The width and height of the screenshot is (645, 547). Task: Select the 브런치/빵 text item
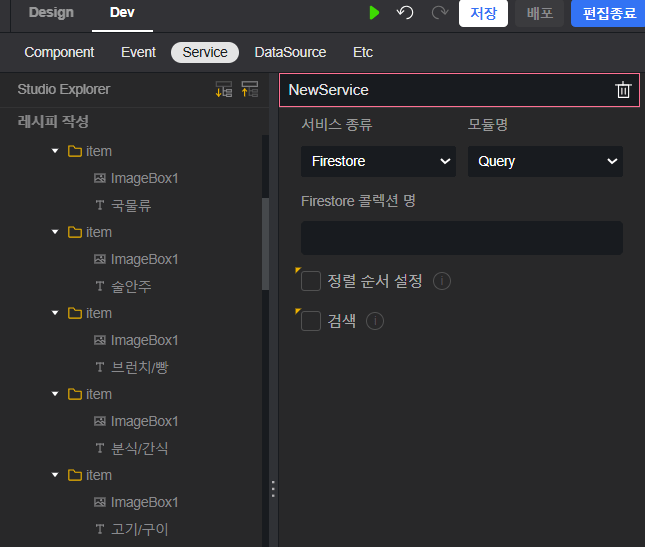tap(140, 367)
